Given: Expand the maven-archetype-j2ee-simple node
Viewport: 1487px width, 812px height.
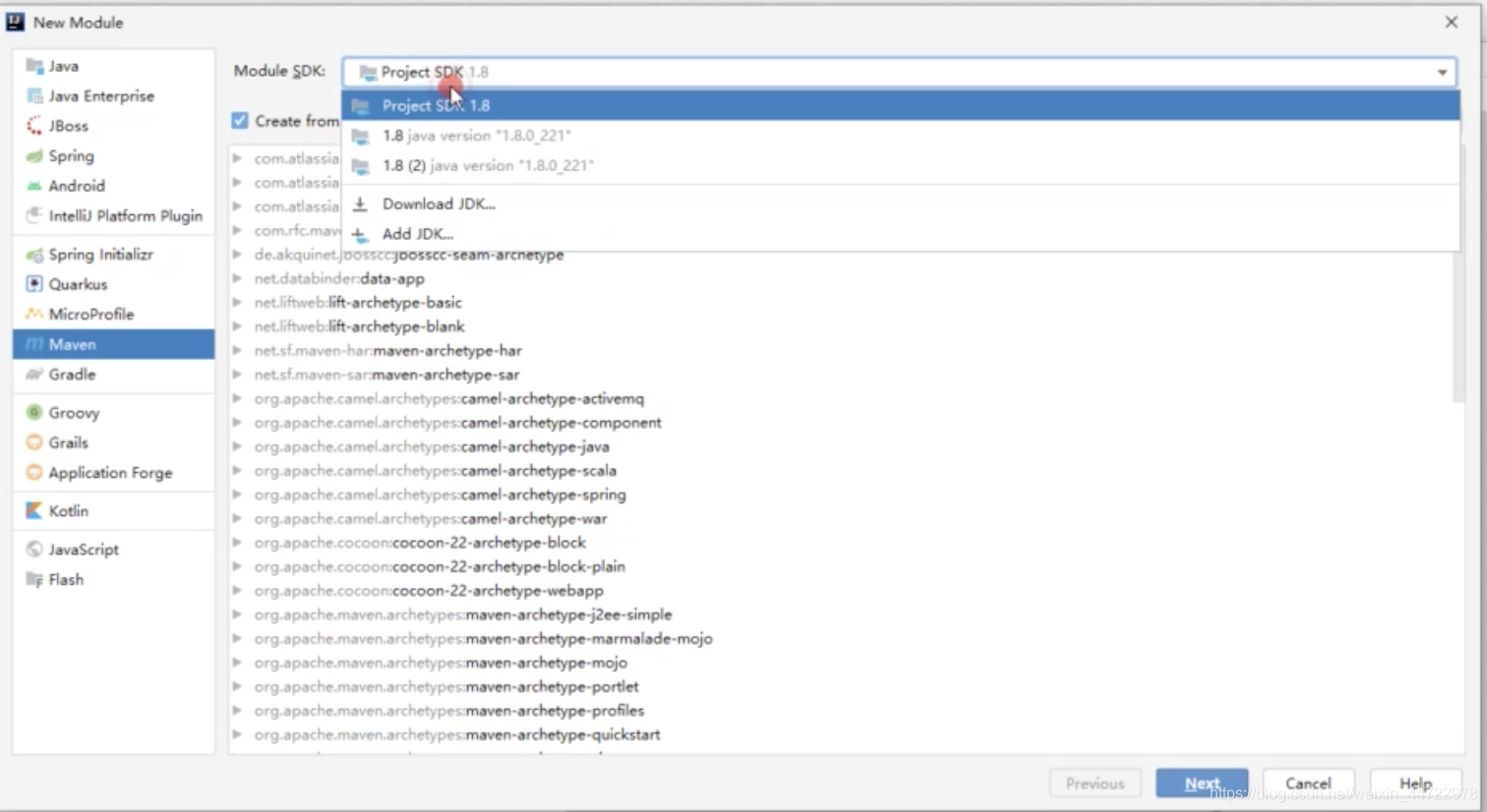Looking at the screenshot, I should click(237, 614).
